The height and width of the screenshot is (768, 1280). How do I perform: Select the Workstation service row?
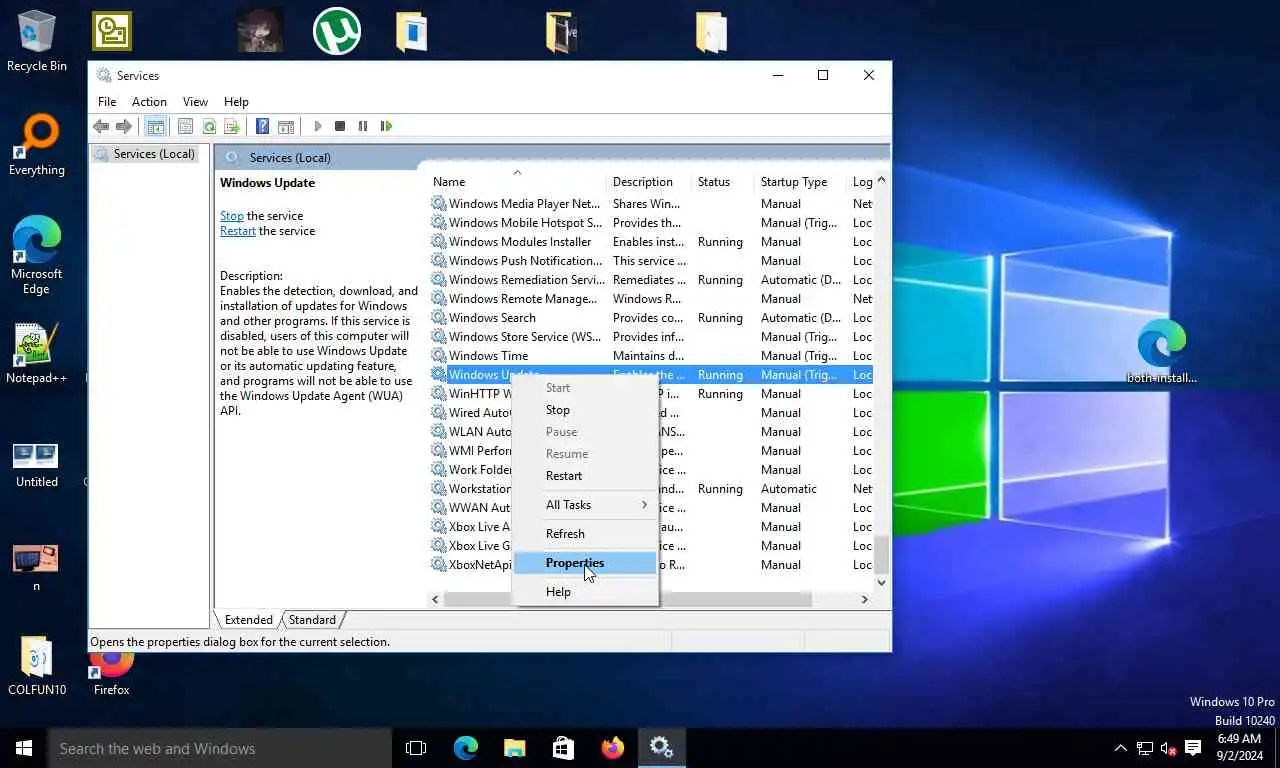click(x=651, y=489)
